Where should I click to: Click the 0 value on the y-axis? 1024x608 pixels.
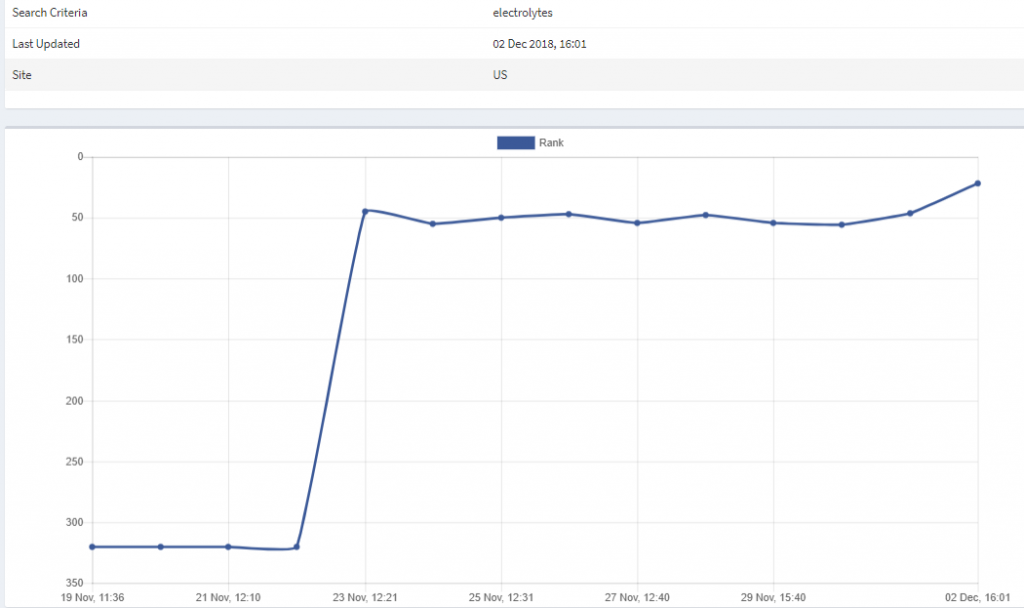click(x=78, y=156)
